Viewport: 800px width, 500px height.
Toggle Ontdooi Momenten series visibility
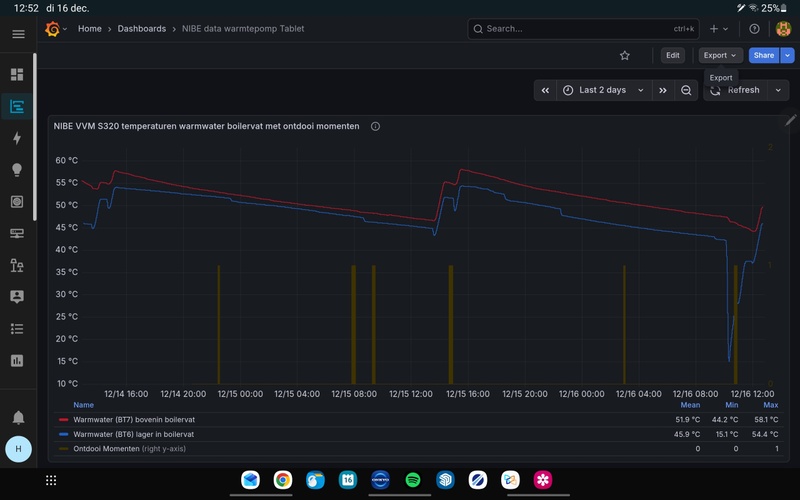coord(130,449)
